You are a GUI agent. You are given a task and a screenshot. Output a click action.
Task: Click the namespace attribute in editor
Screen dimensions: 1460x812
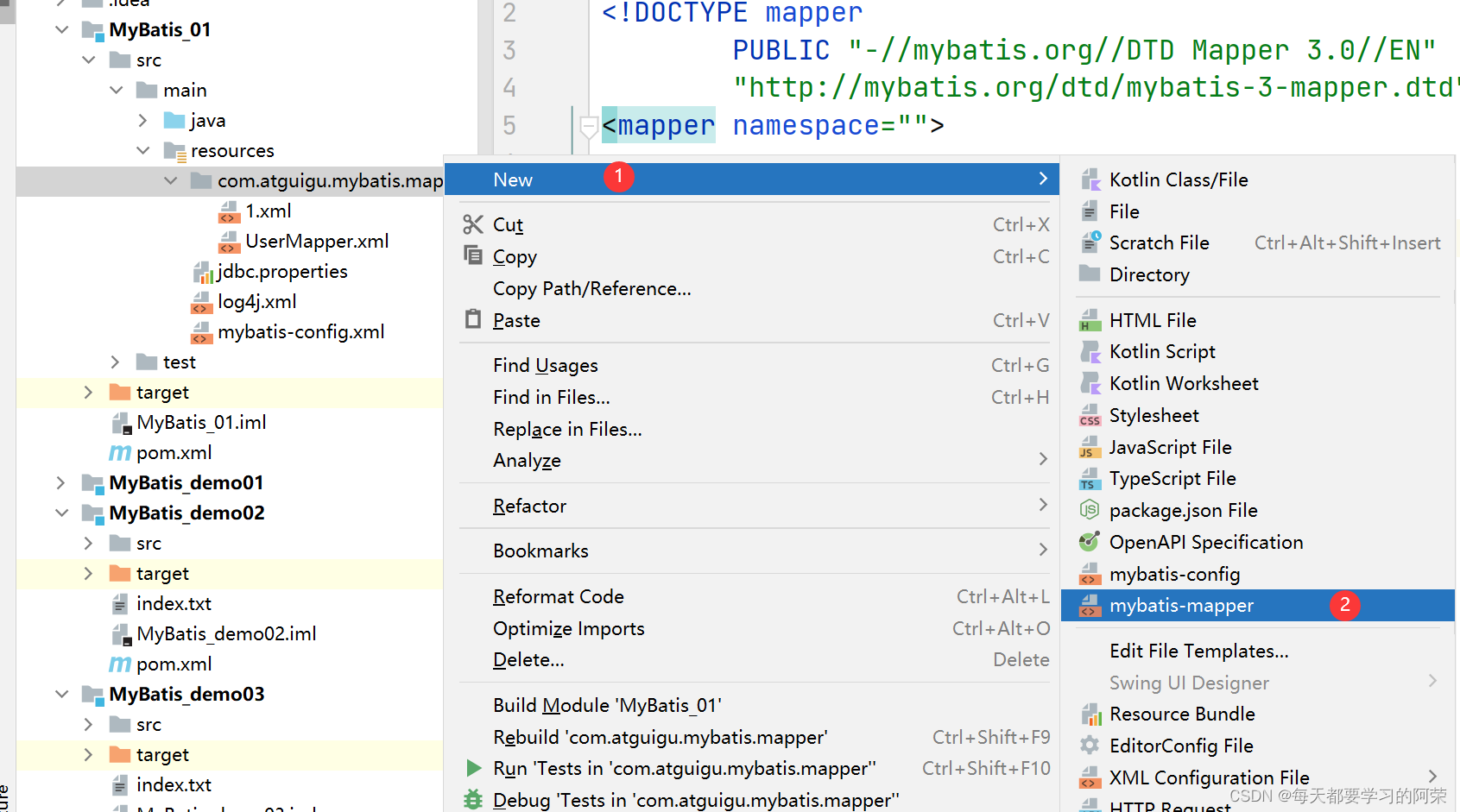tap(806, 126)
